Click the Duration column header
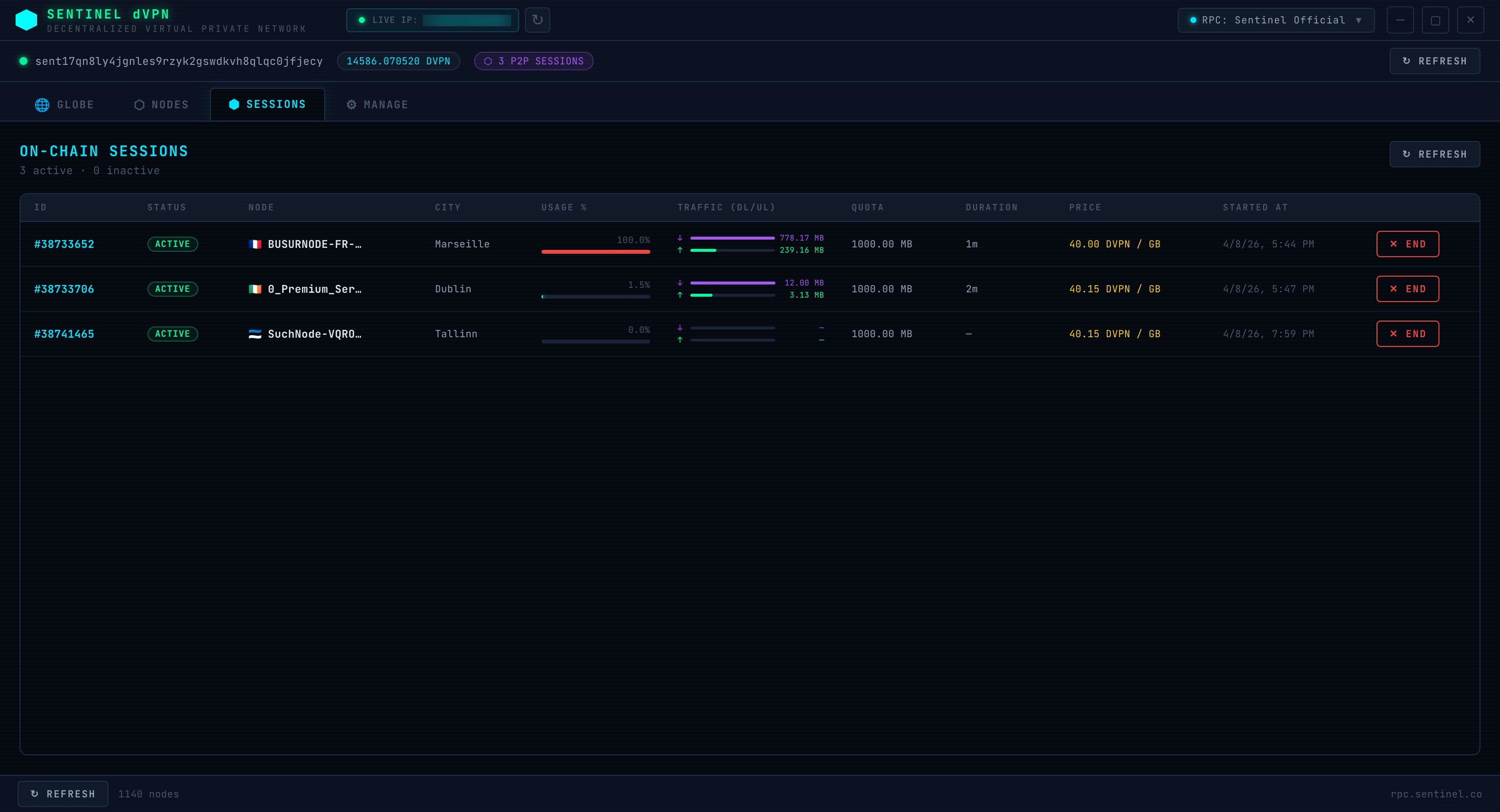1500x812 pixels. [x=992, y=207]
